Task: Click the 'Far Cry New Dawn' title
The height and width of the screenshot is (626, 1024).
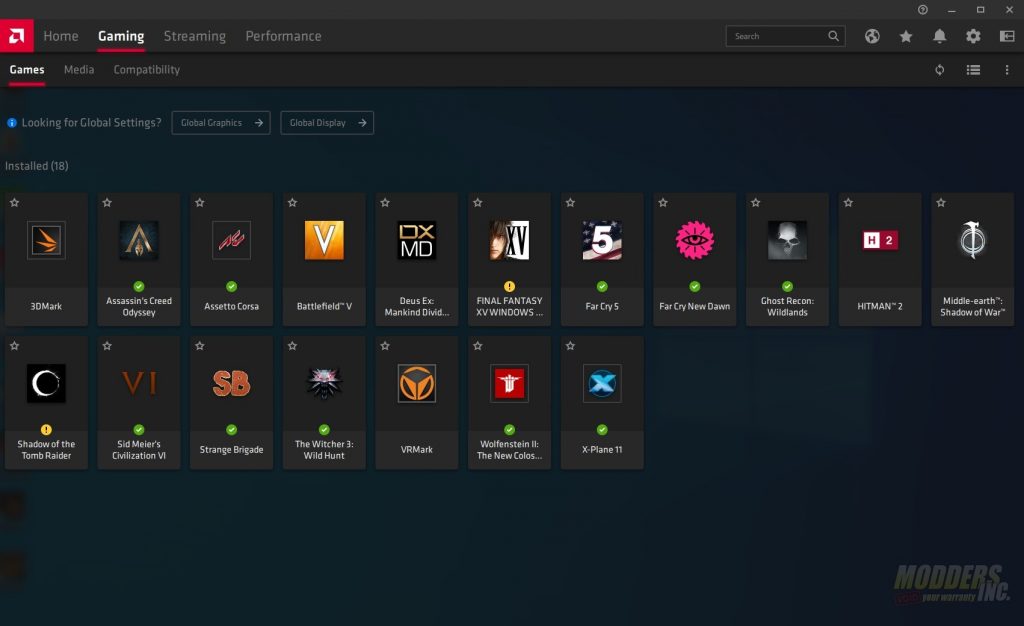Action: click(x=695, y=306)
